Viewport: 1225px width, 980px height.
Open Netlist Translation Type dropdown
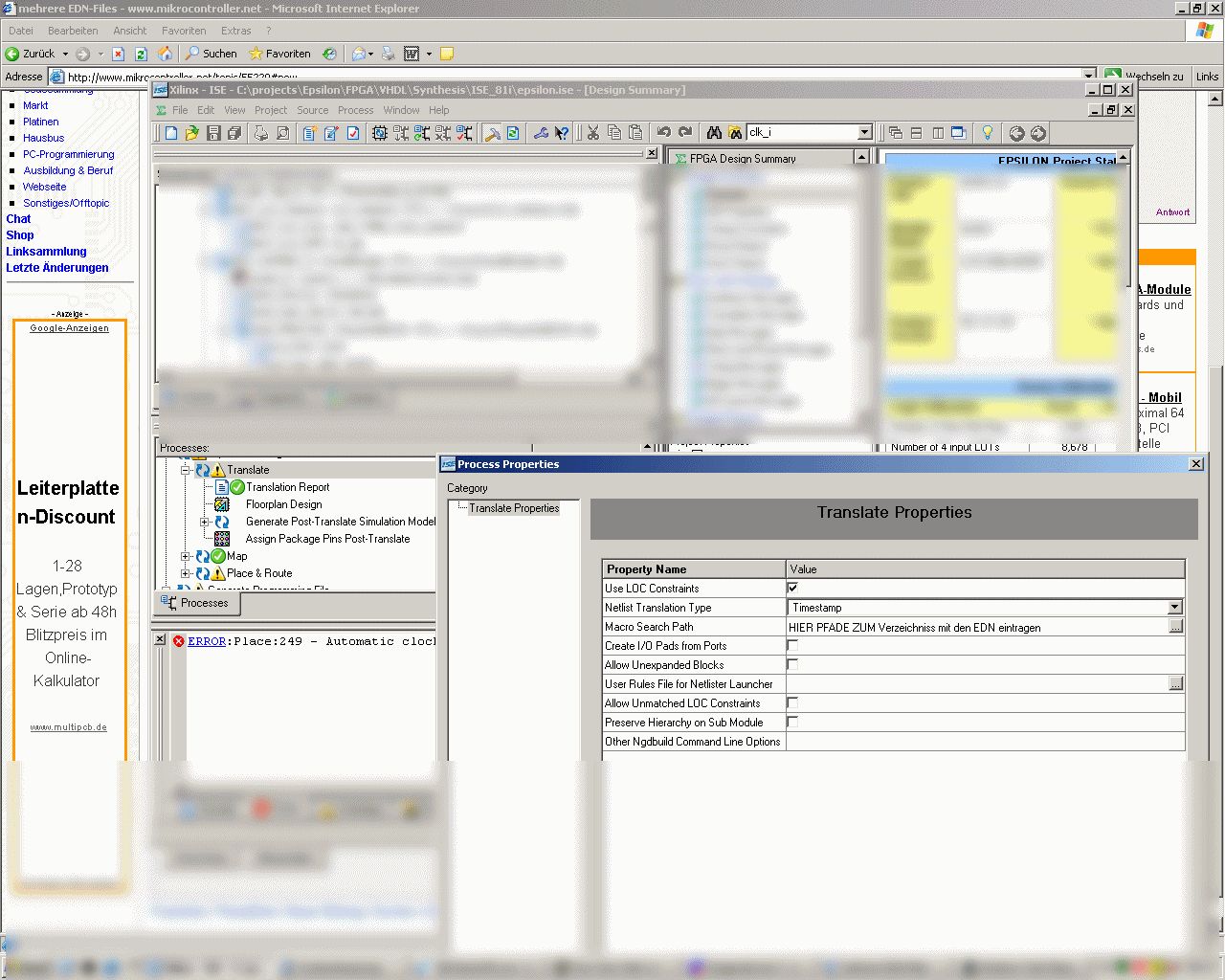[x=1175, y=608]
